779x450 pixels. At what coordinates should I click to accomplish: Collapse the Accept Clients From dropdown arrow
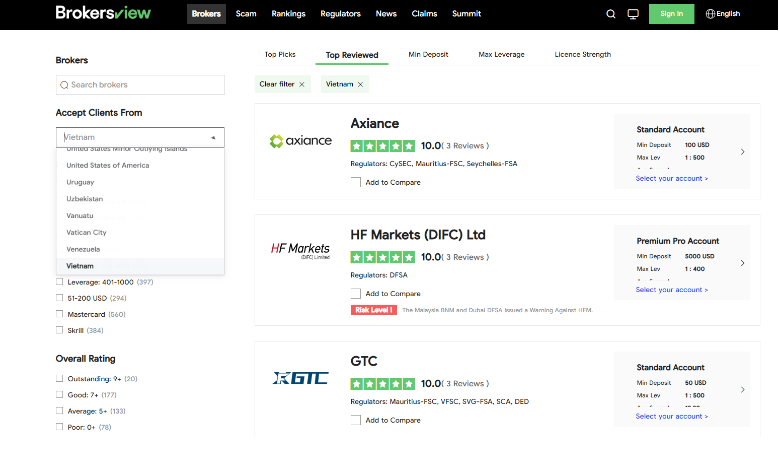(x=213, y=138)
